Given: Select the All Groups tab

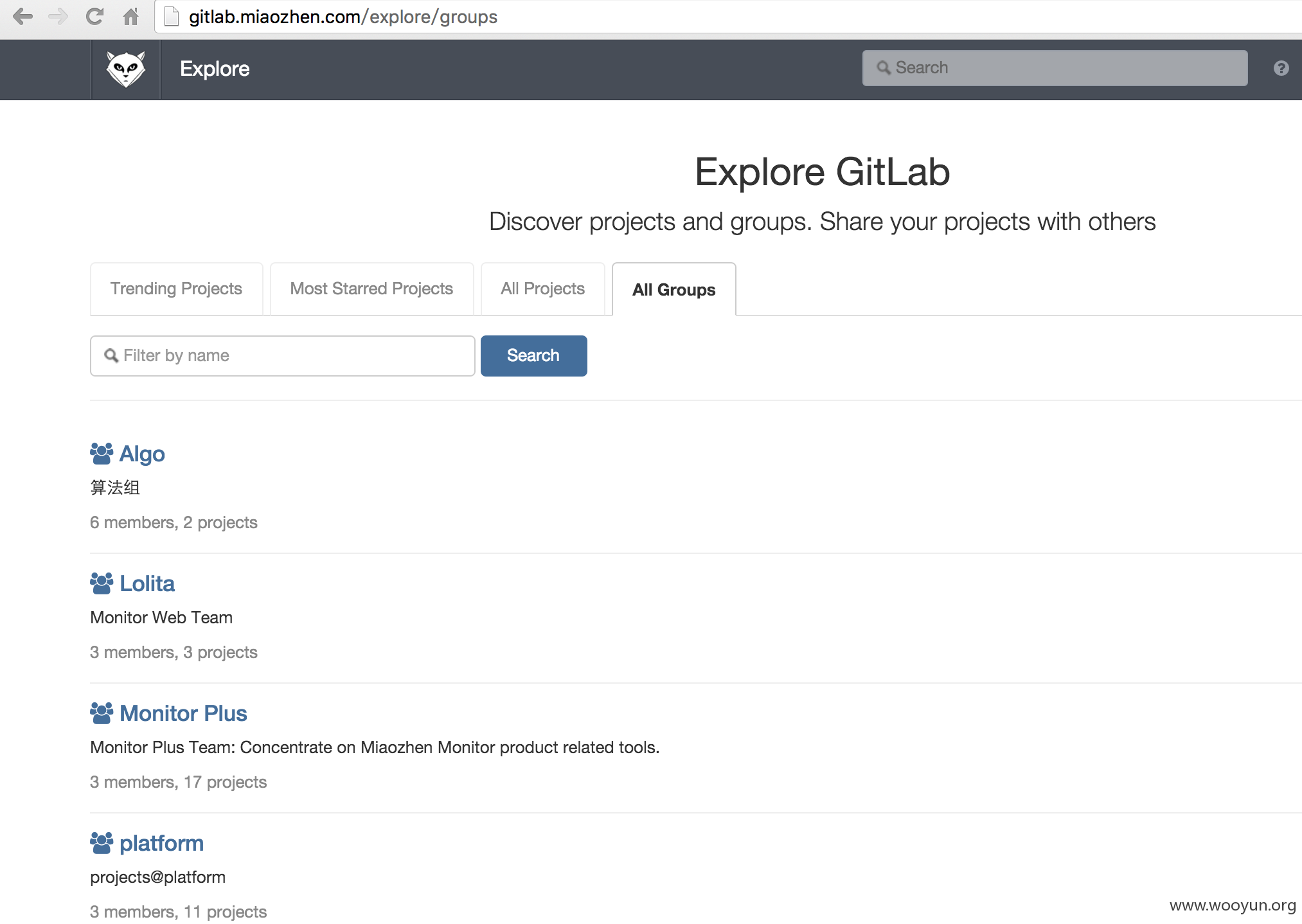Looking at the screenshot, I should (673, 289).
